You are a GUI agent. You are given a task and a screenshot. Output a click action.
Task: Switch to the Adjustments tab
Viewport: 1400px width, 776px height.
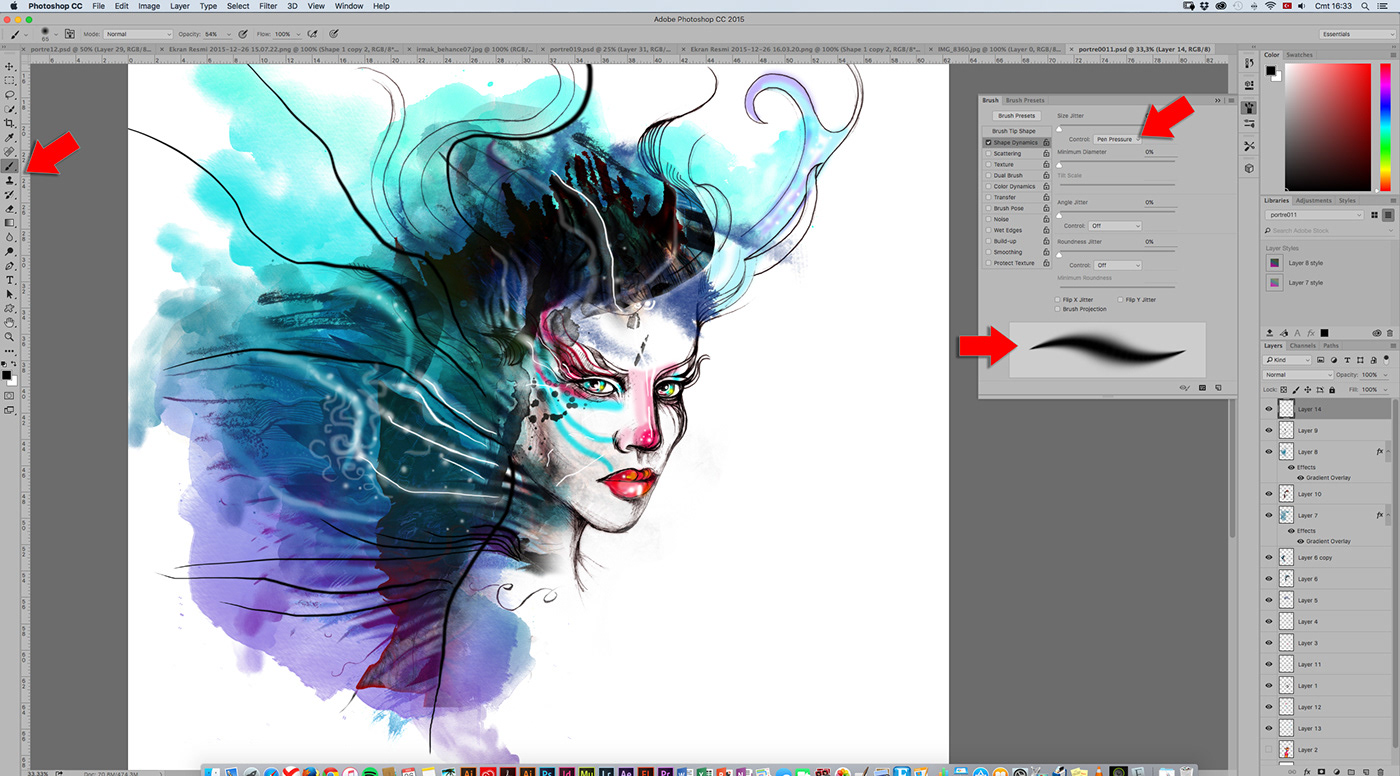coord(1314,200)
